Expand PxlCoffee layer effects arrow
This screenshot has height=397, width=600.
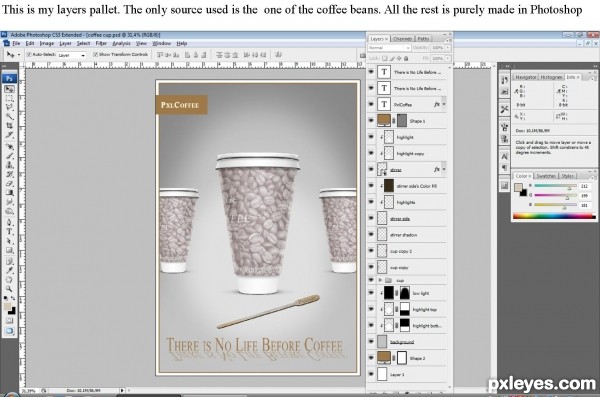[x=444, y=104]
